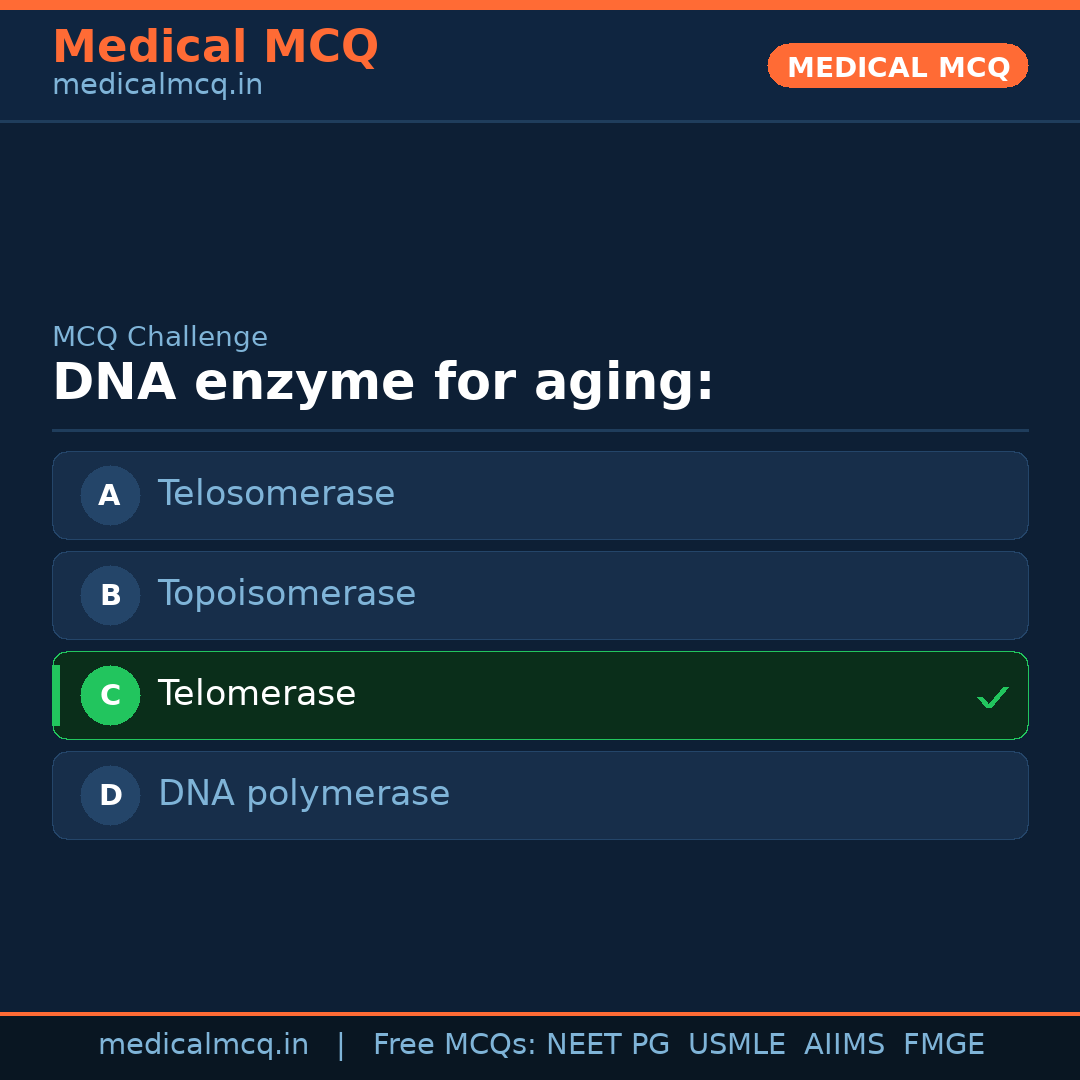Click USMLE in the footer

click(736, 1045)
